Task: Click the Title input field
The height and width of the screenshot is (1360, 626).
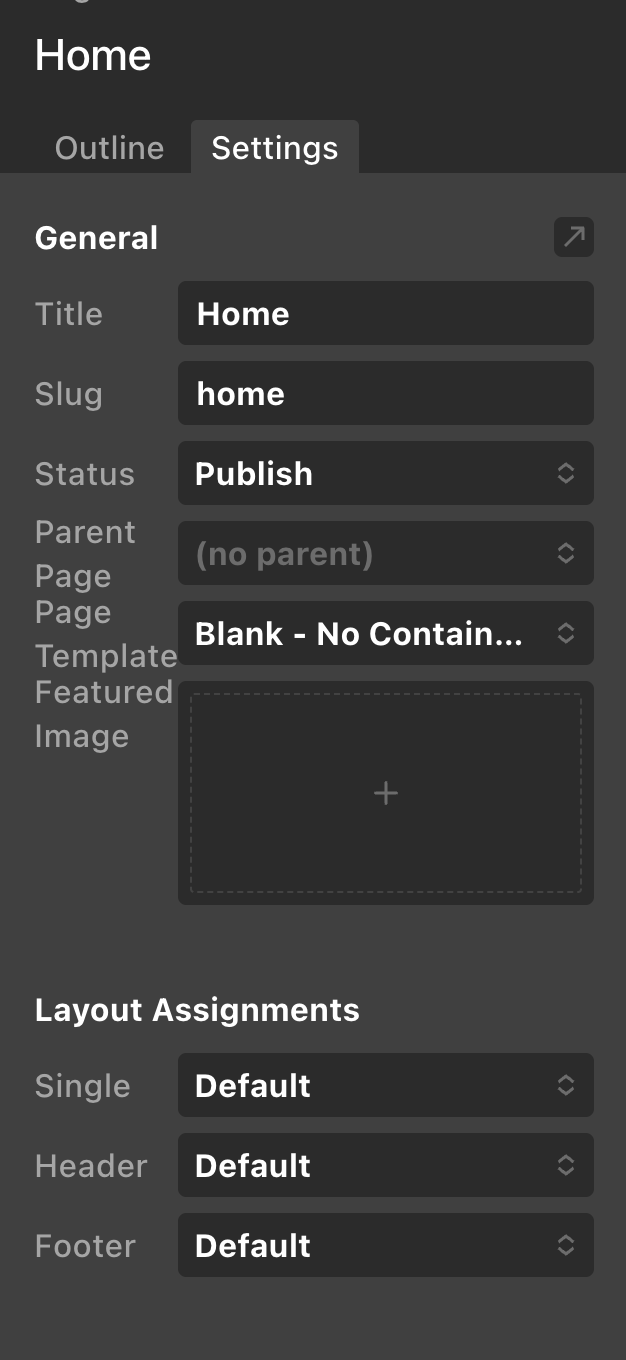Action: coord(386,313)
